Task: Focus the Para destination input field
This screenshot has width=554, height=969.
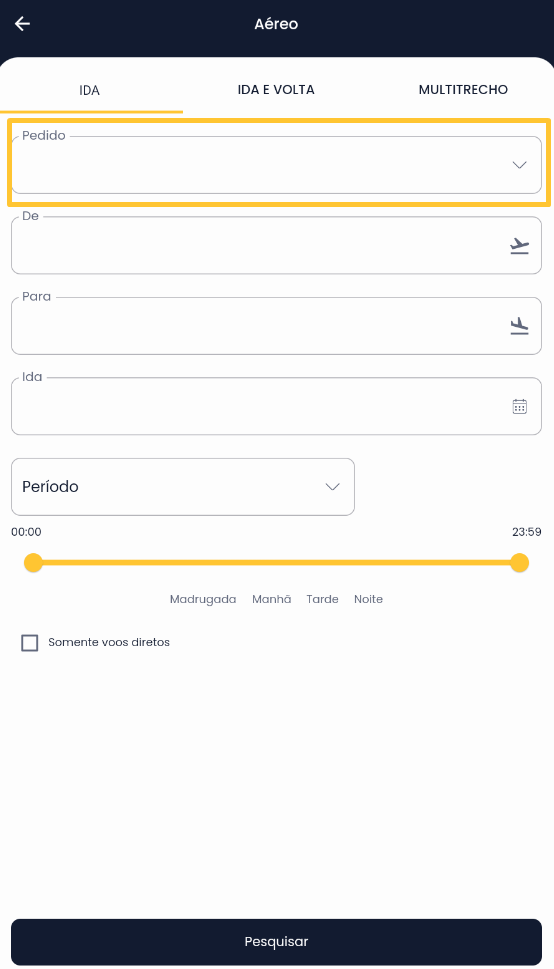Action: click(276, 326)
